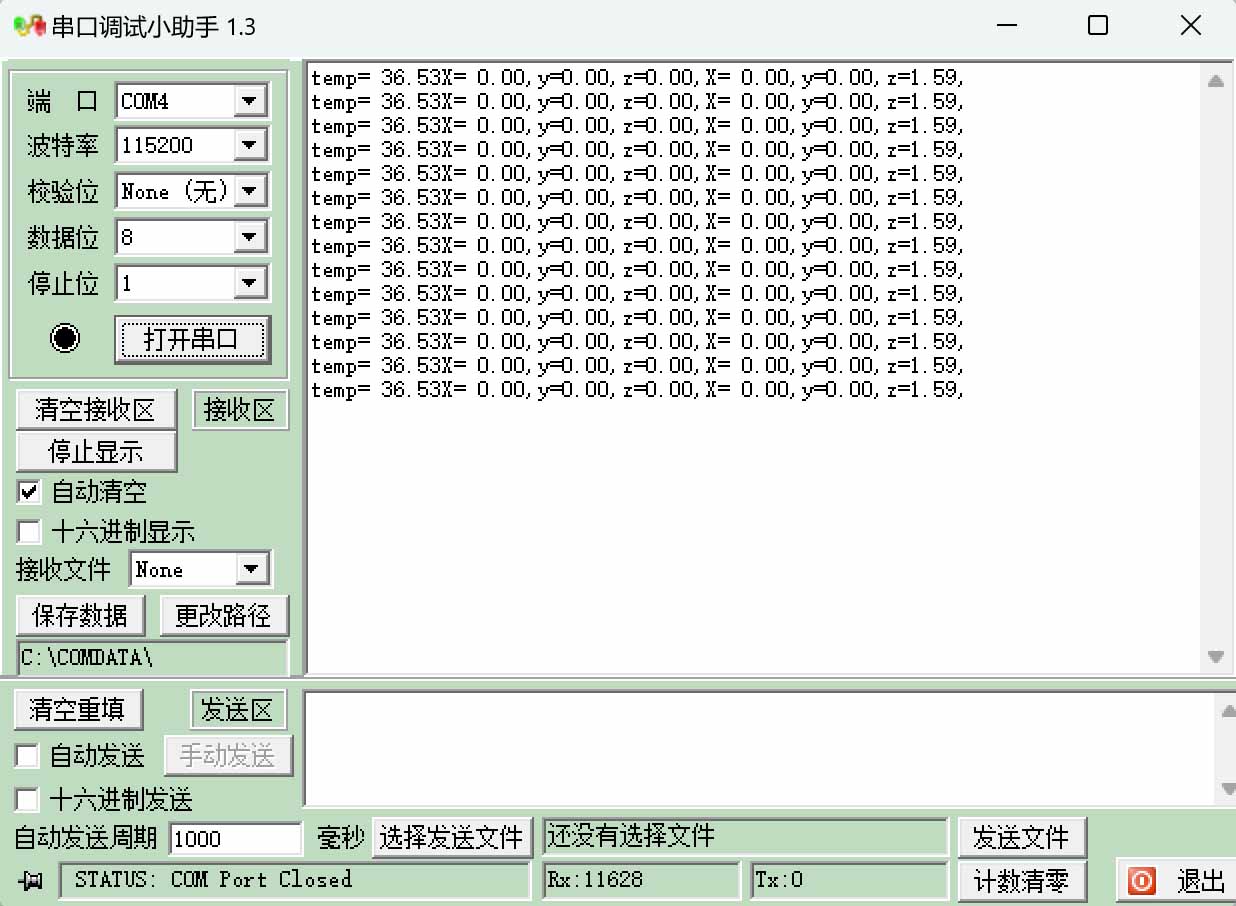Click the 毫秒 label
This screenshot has width=1236, height=906.
341,838
